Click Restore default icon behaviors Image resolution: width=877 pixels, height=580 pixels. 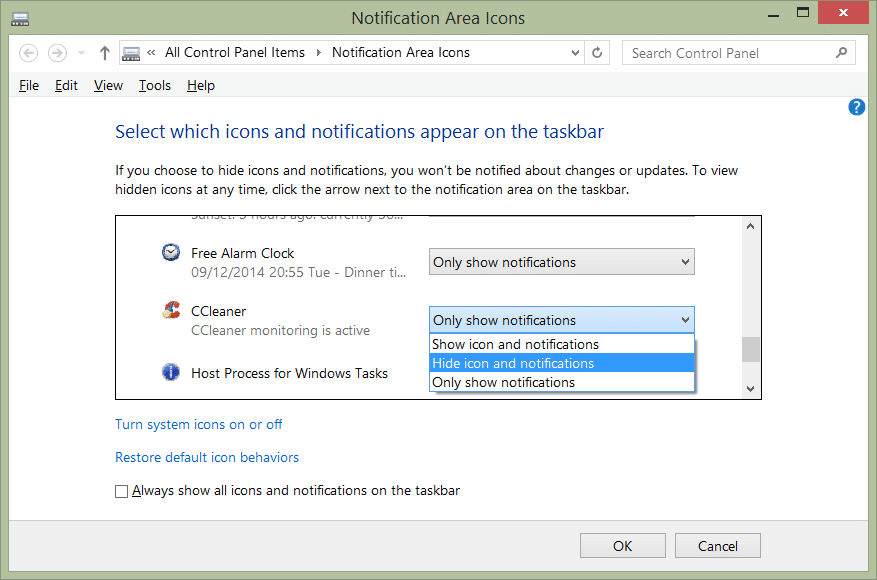pos(207,458)
